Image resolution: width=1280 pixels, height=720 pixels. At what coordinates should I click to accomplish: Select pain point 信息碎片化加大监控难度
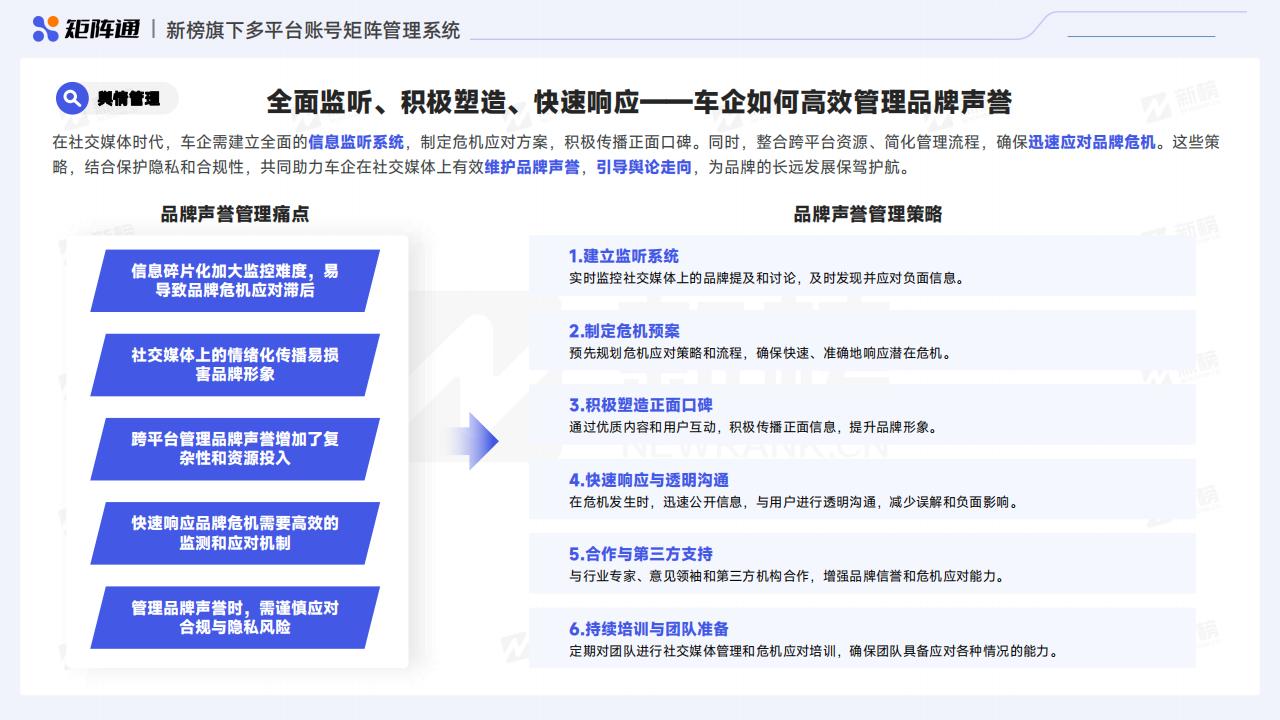click(x=235, y=281)
